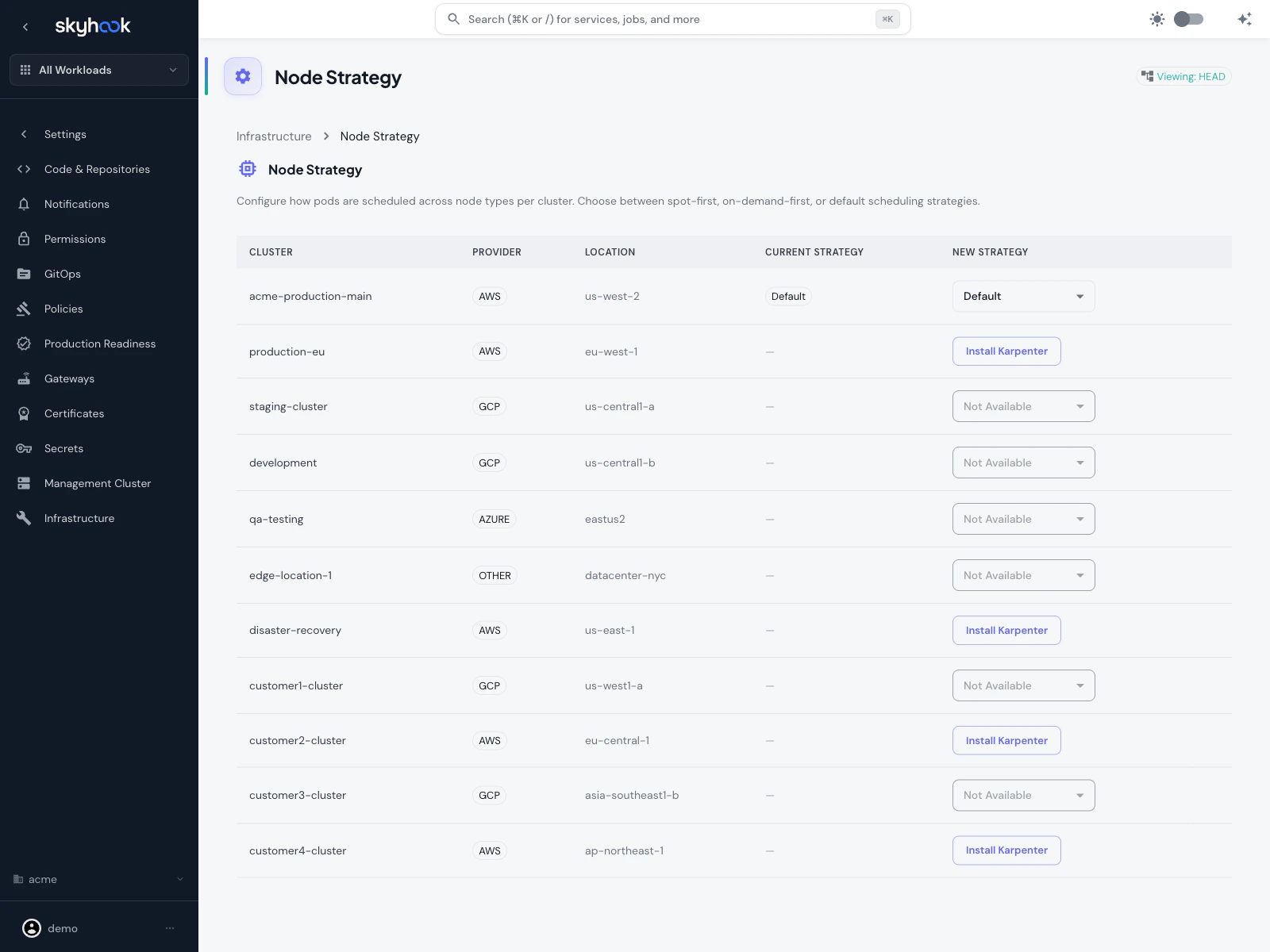Open Policies via its tools icon
Image resolution: width=1270 pixels, height=952 pixels.
25,309
